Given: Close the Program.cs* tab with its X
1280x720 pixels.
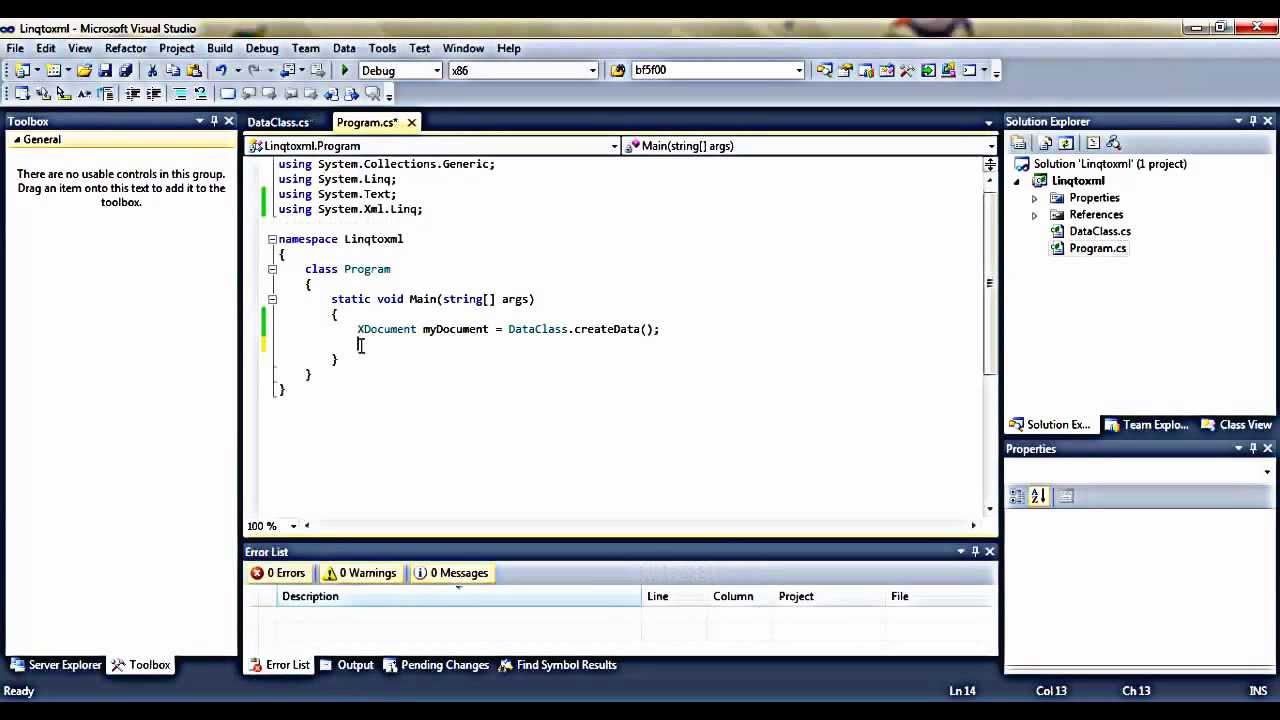Looking at the screenshot, I should pos(411,122).
